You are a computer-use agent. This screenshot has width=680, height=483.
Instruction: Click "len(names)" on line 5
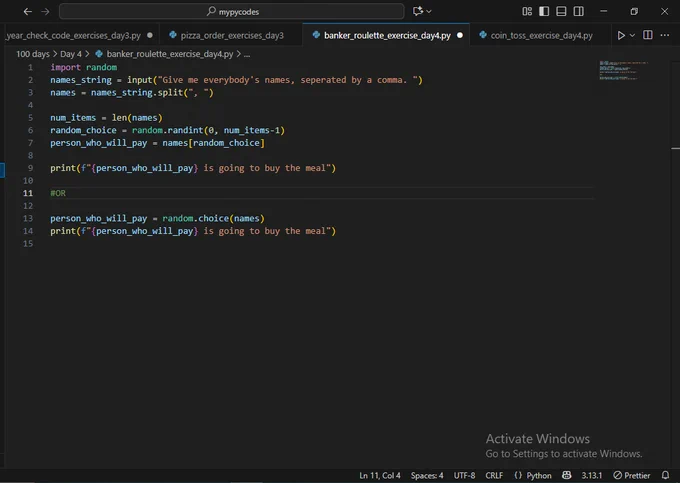tap(137, 118)
